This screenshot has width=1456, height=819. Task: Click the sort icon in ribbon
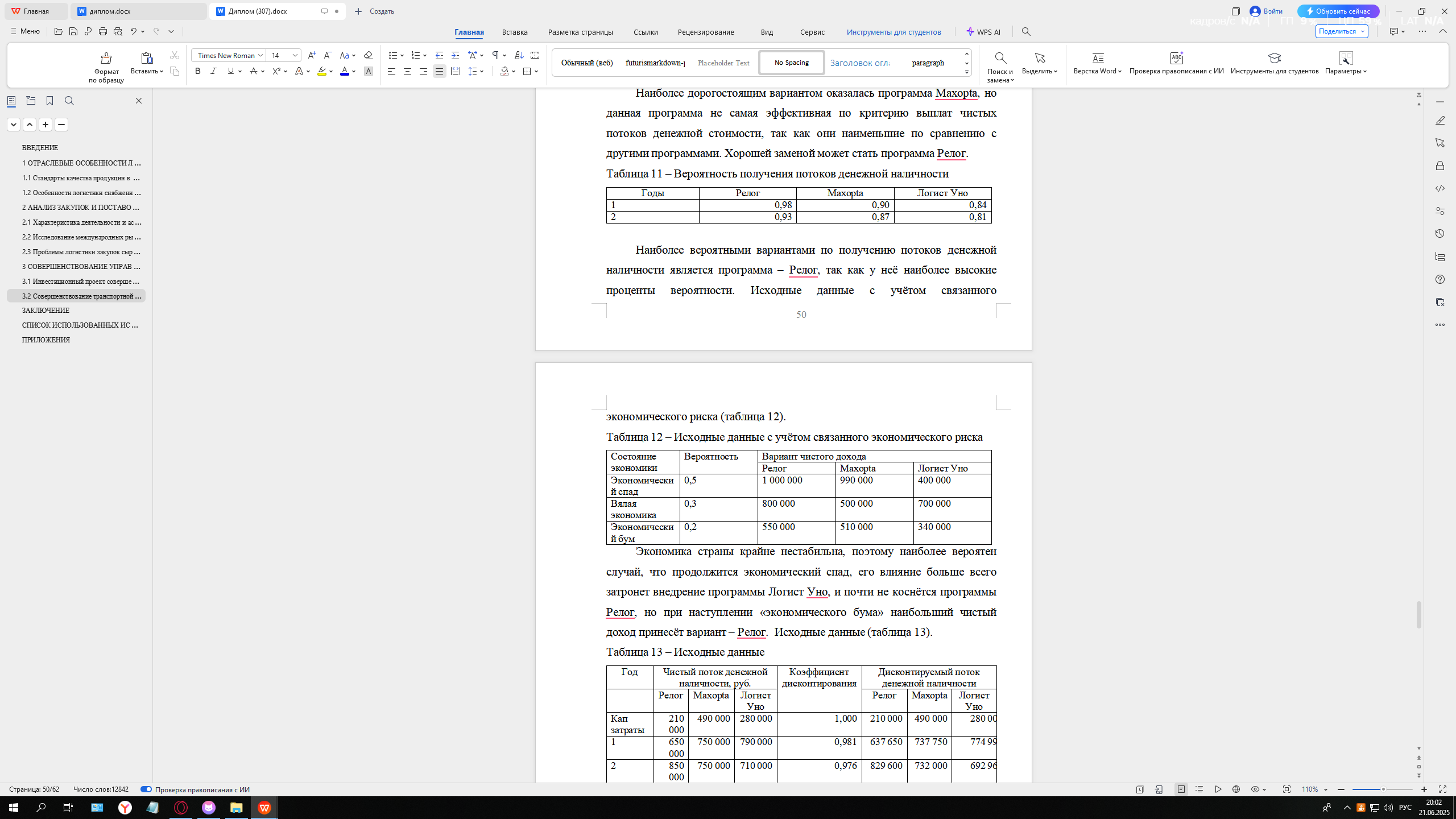[519, 55]
